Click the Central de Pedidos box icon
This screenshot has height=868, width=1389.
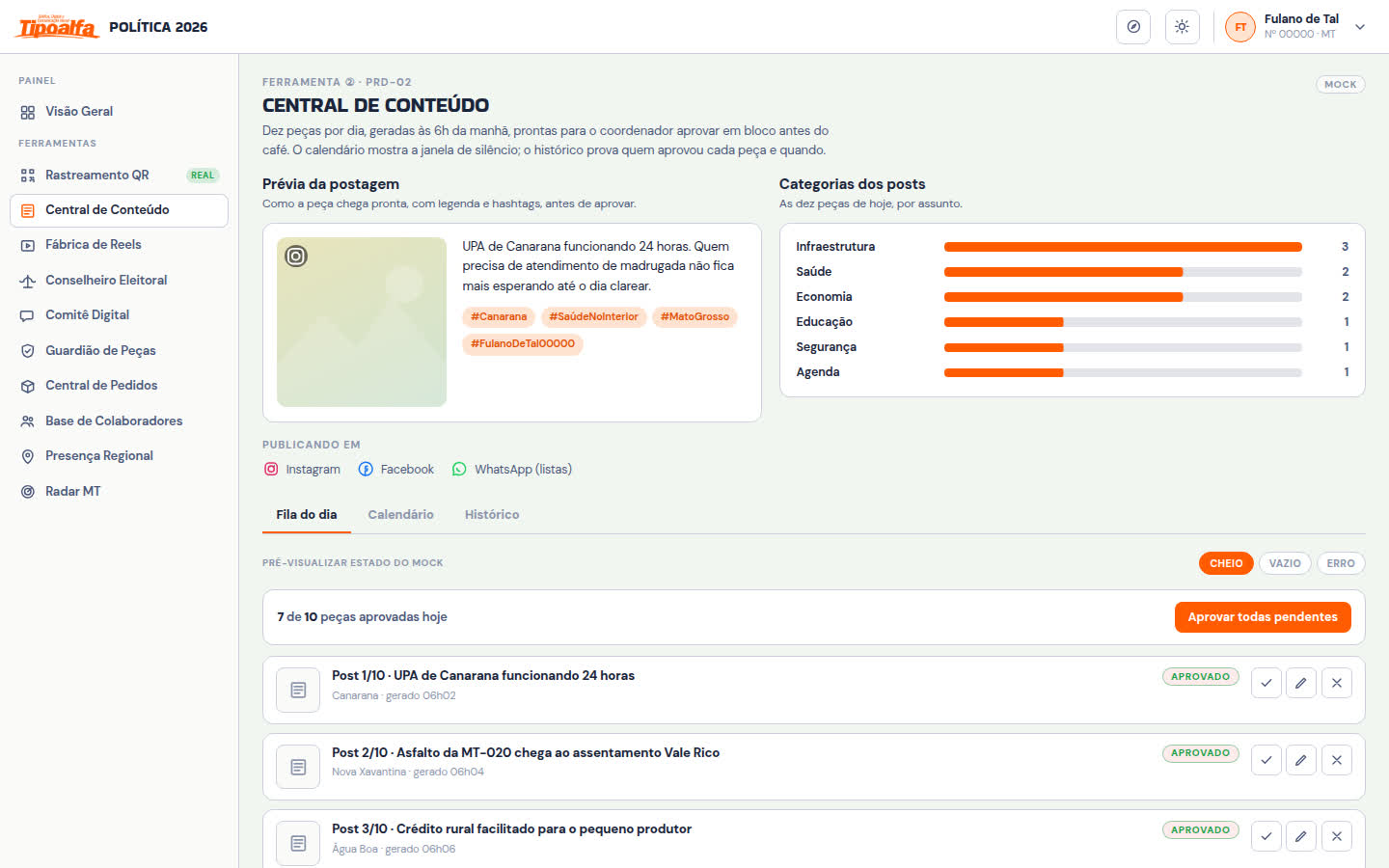(x=28, y=386)
